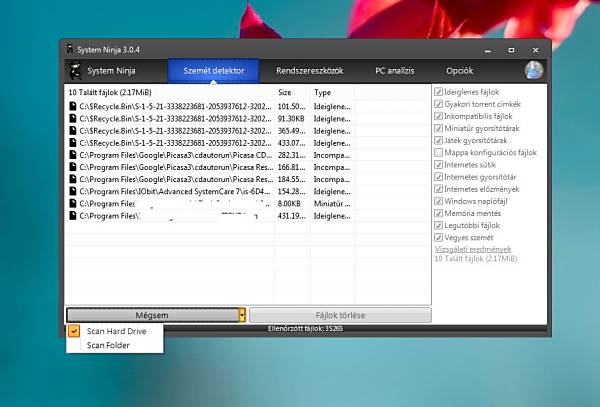Click the 8.00KB size cell

click(x=289, y=204)
